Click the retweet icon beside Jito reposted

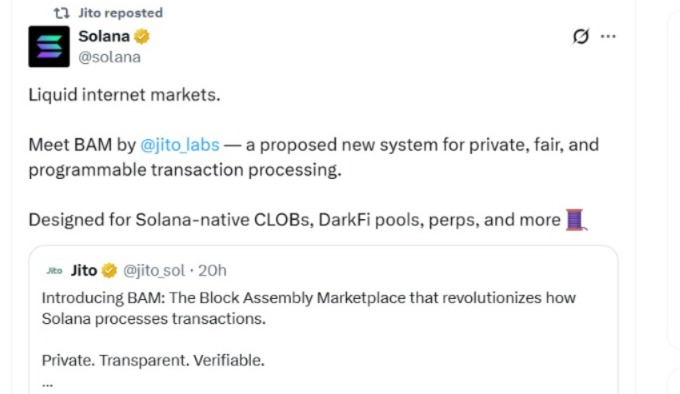coord(62,13)
